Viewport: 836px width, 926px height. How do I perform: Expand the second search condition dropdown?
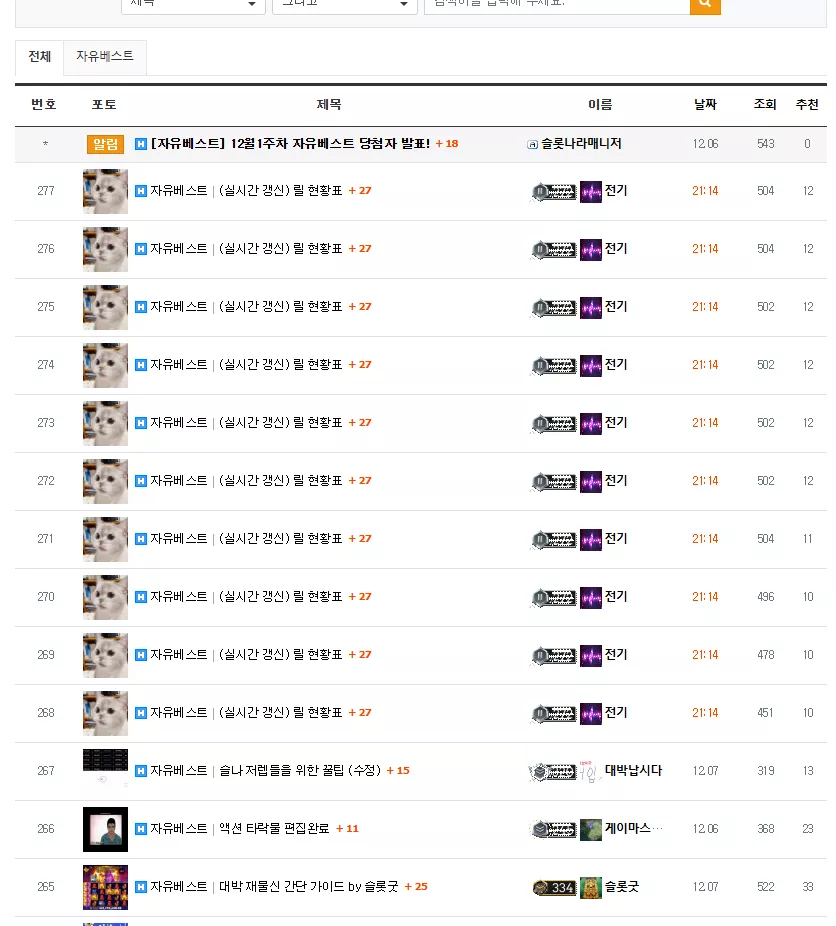(x=345, y=5)
